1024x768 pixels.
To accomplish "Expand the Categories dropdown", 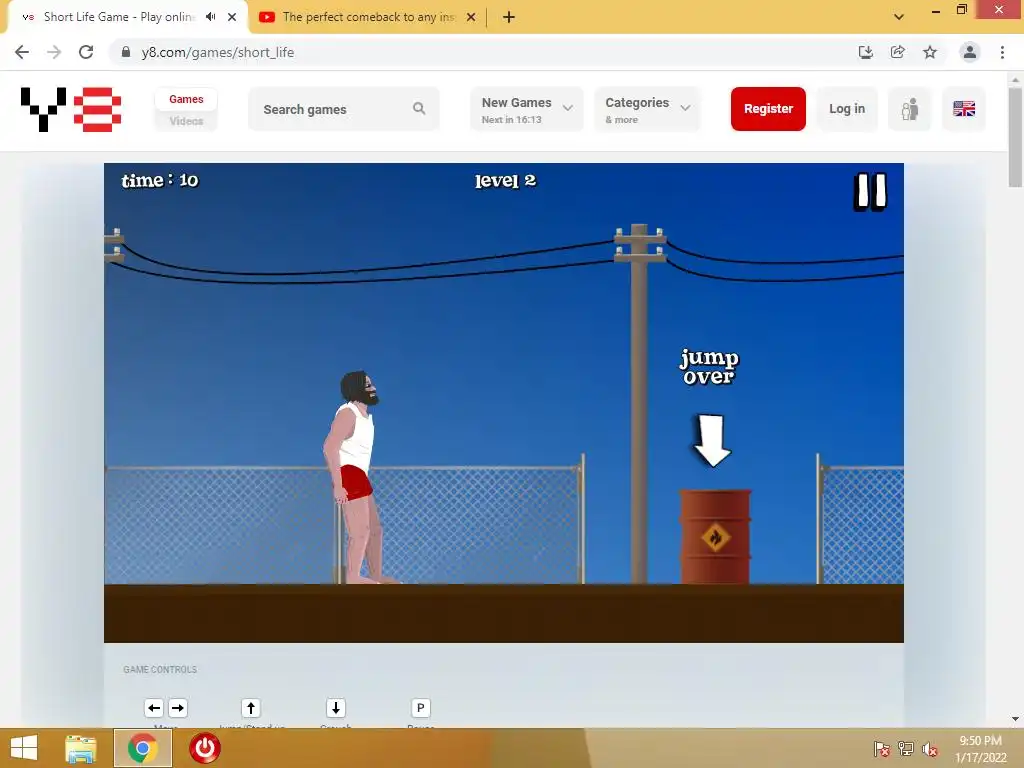I will coord(647,109).
